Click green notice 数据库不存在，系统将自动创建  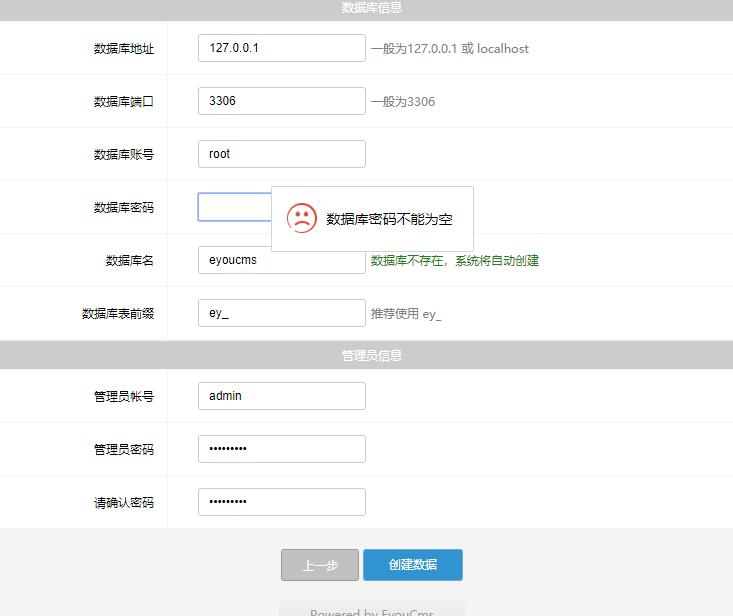coord(455,260)
